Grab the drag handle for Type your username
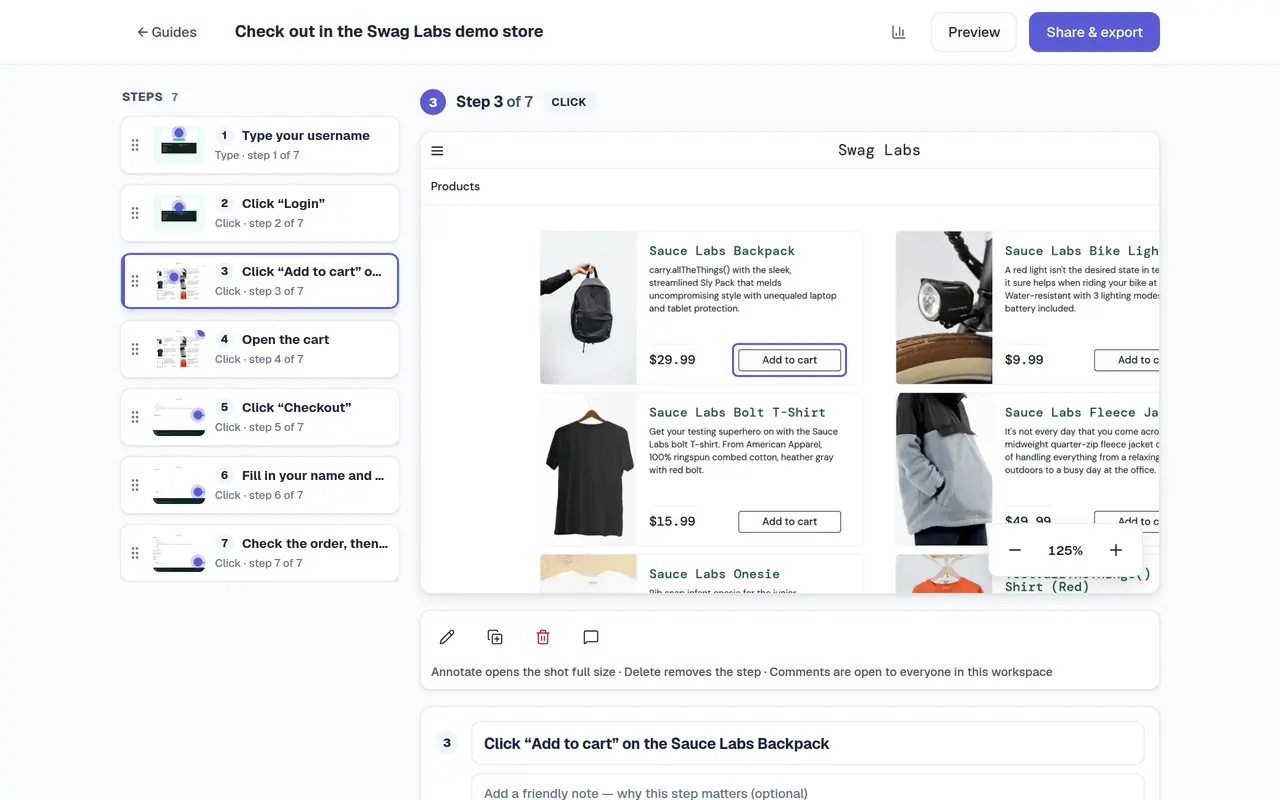 [x=135, y=145]
